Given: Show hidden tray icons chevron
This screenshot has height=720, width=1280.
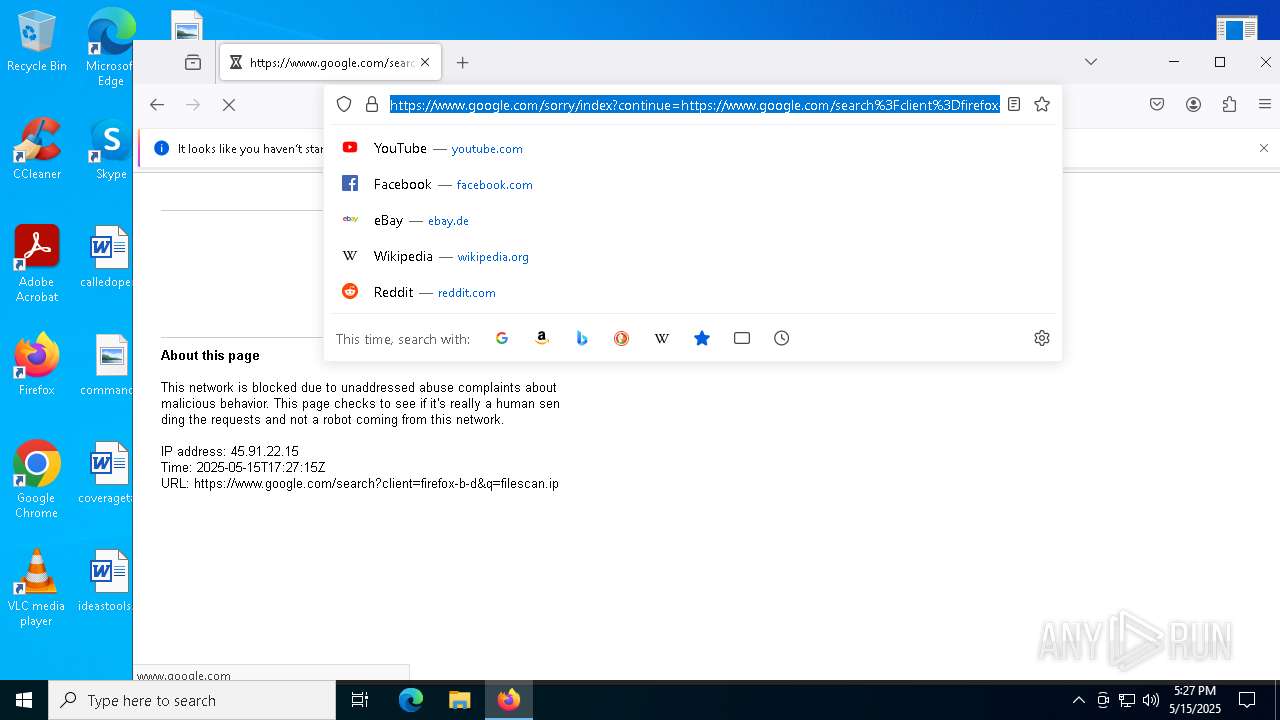Looking at the screenshot, I should [x=1078, y=700].
